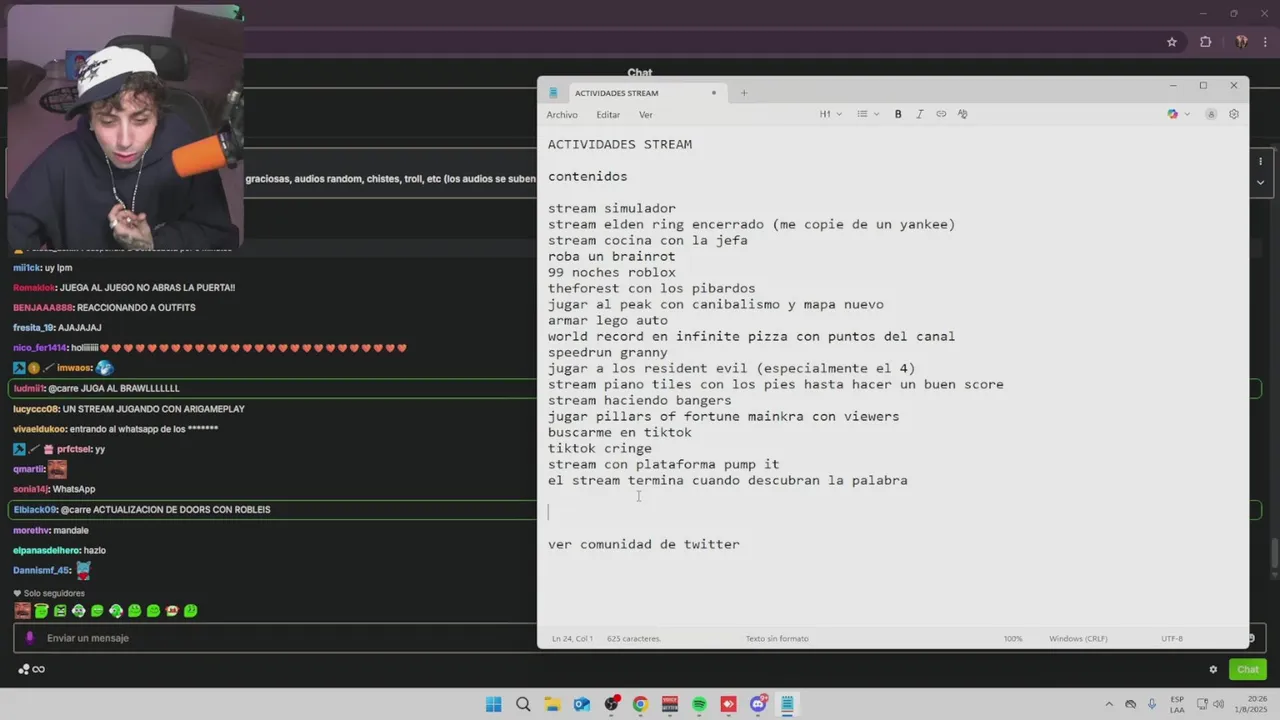Open the Copilot menu in Notepad
The height and width of the screenshot is (720, 1280).
coord(1179,114)
